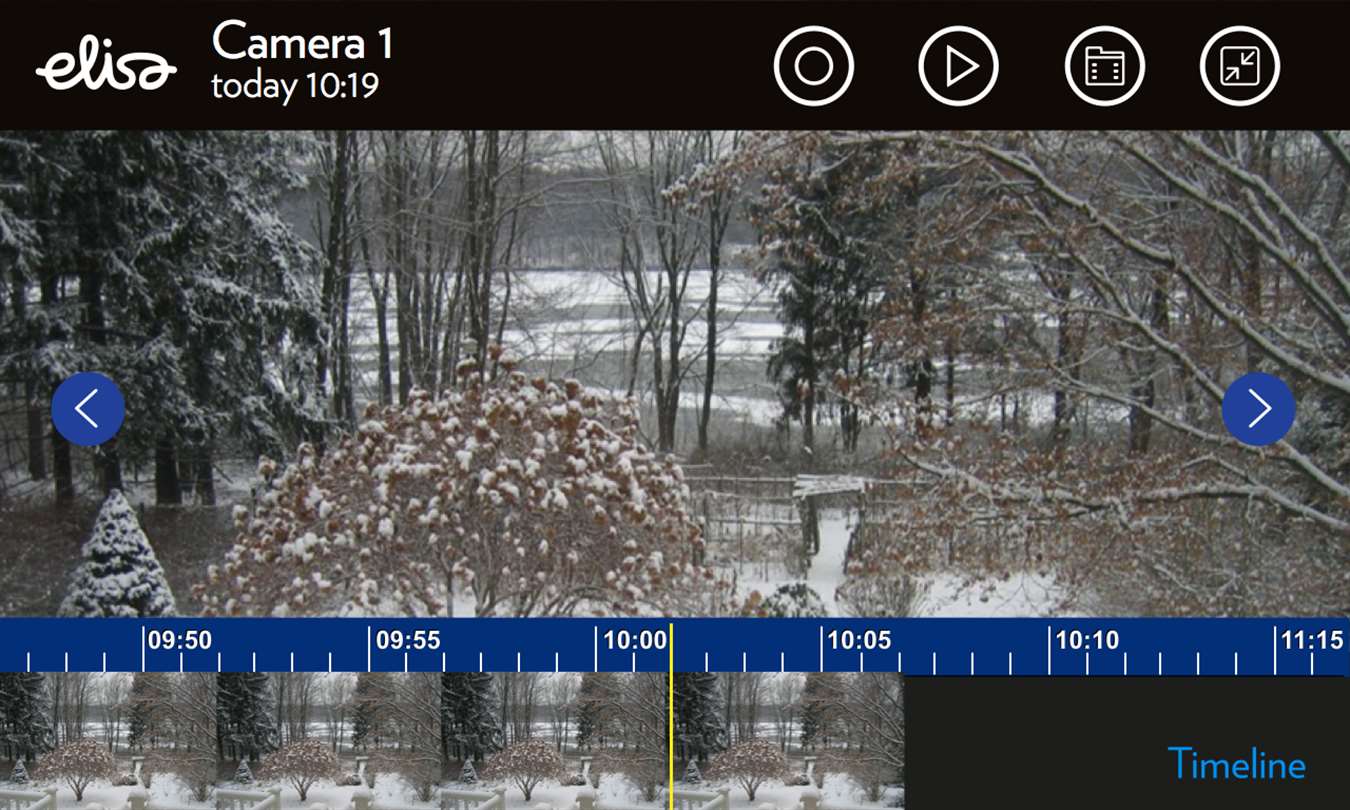Go to previous camera with left arrow

click(88, 409)
